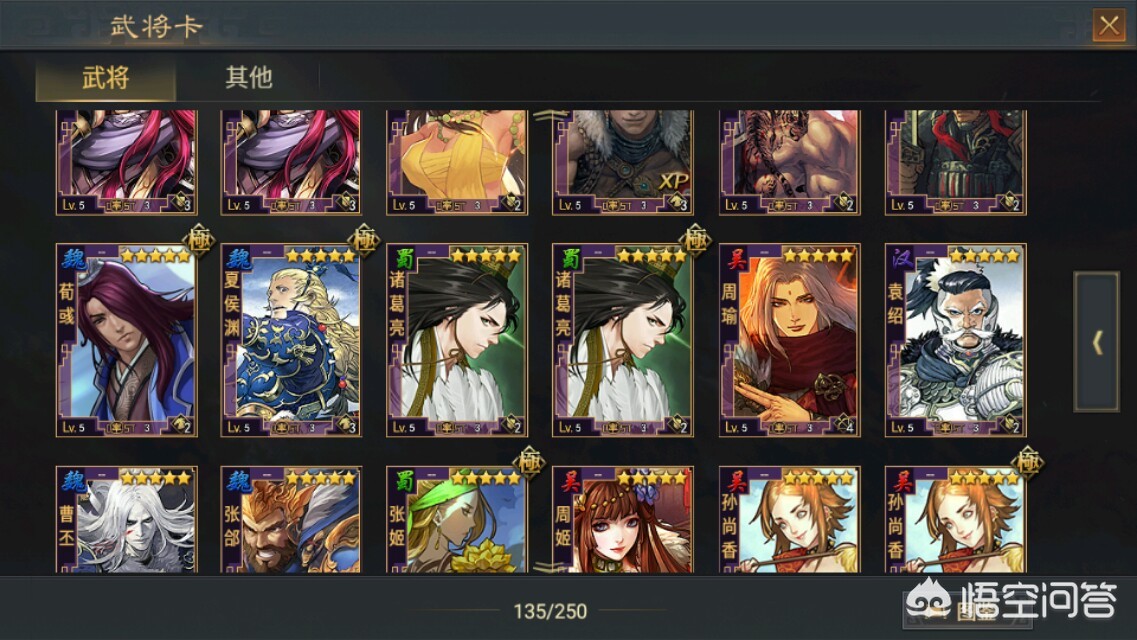This screenshot has width=1137, height=640.
Task: Select the 袁绍 general card
Action: click(956, 340)
